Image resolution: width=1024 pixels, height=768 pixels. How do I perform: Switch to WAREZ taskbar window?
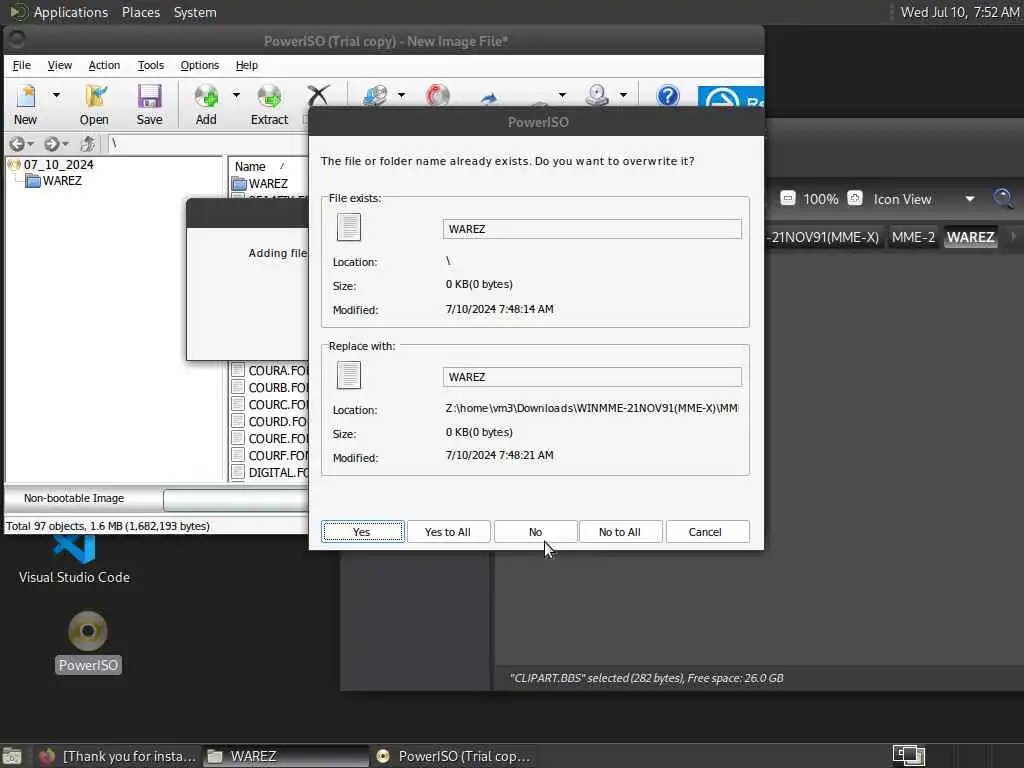(x=285, y=756)
